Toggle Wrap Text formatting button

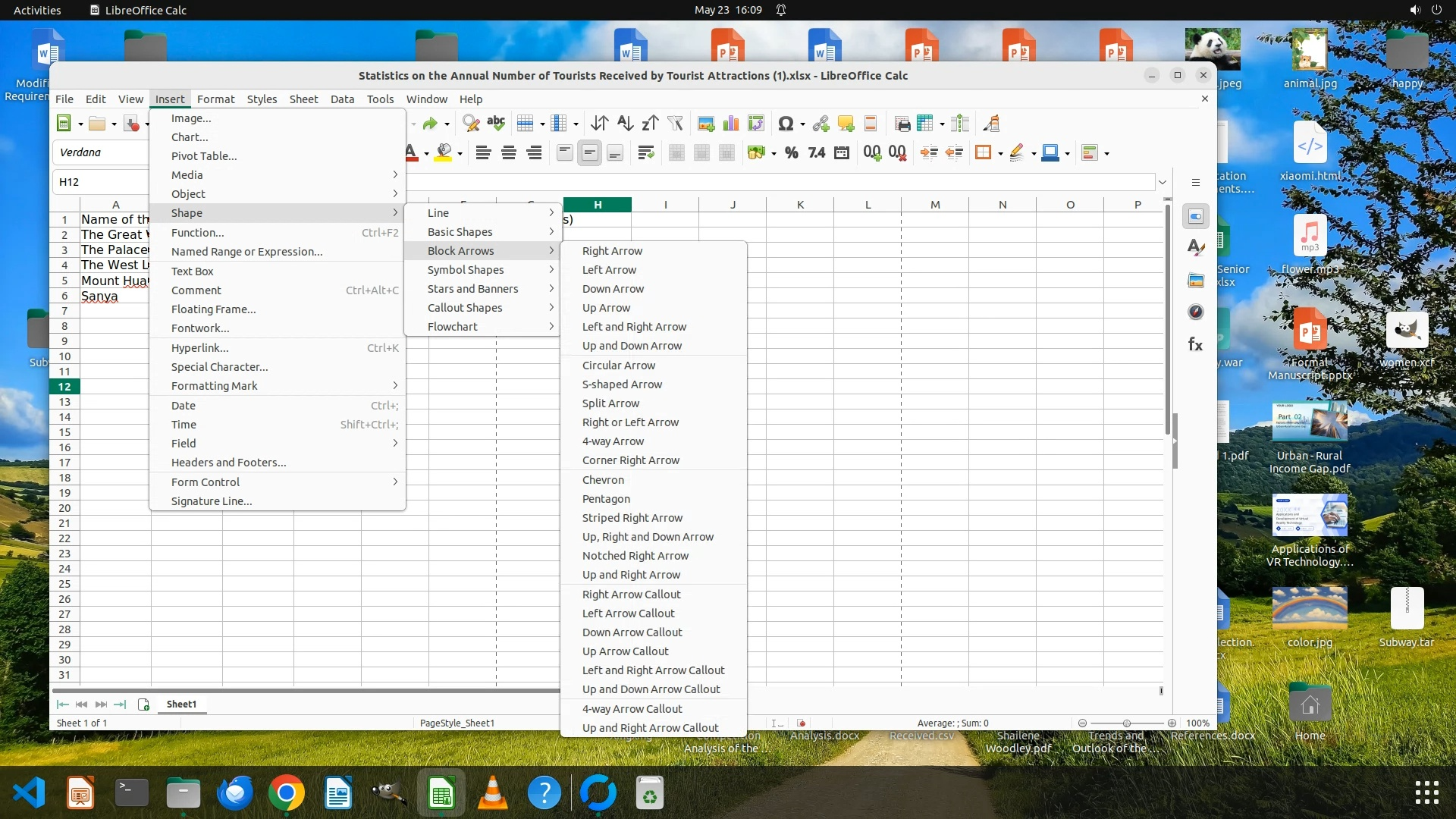pyautogui.click(x=645, y=153)
